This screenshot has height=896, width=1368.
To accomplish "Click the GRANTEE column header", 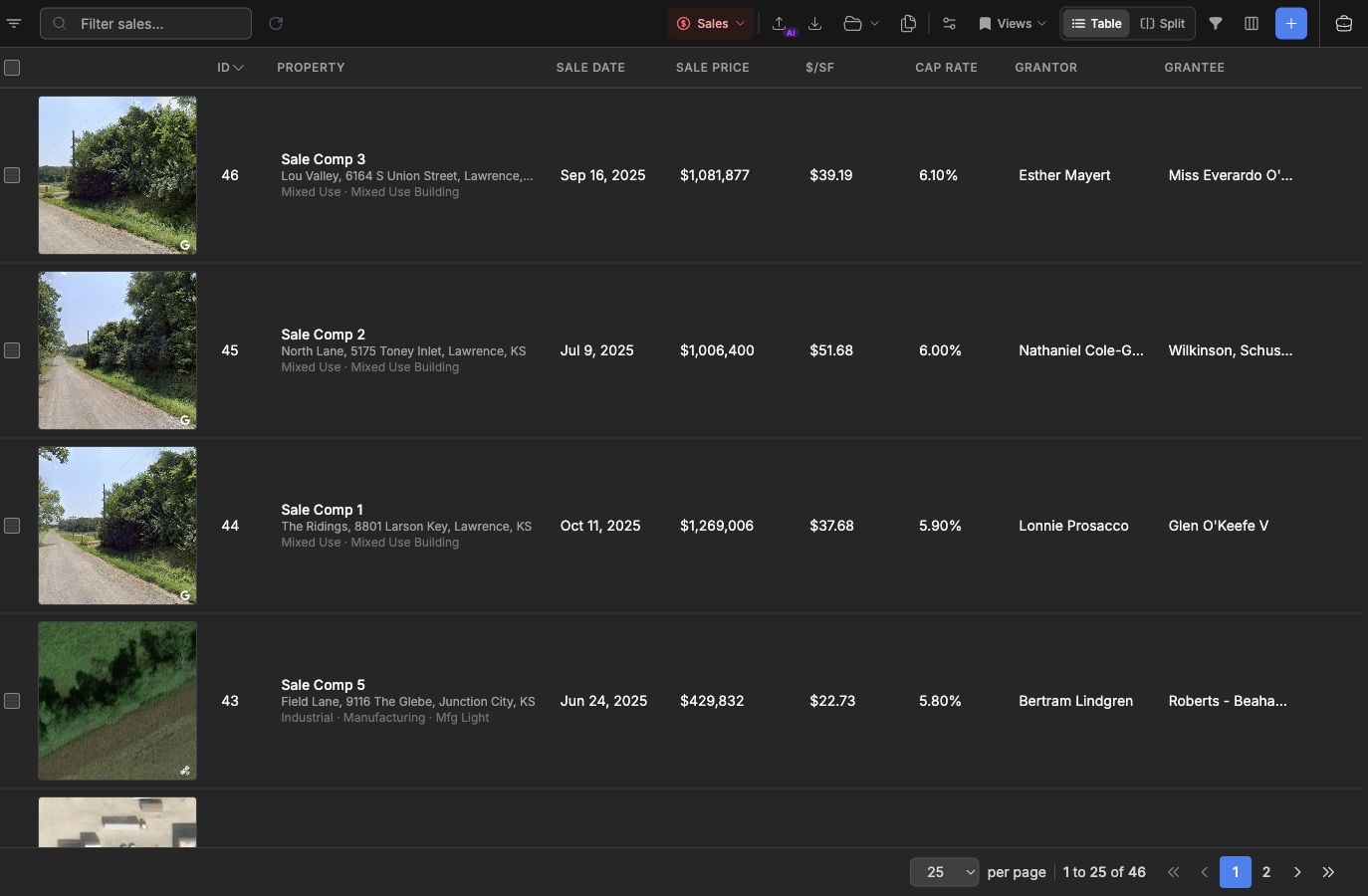I will 1194,68.
